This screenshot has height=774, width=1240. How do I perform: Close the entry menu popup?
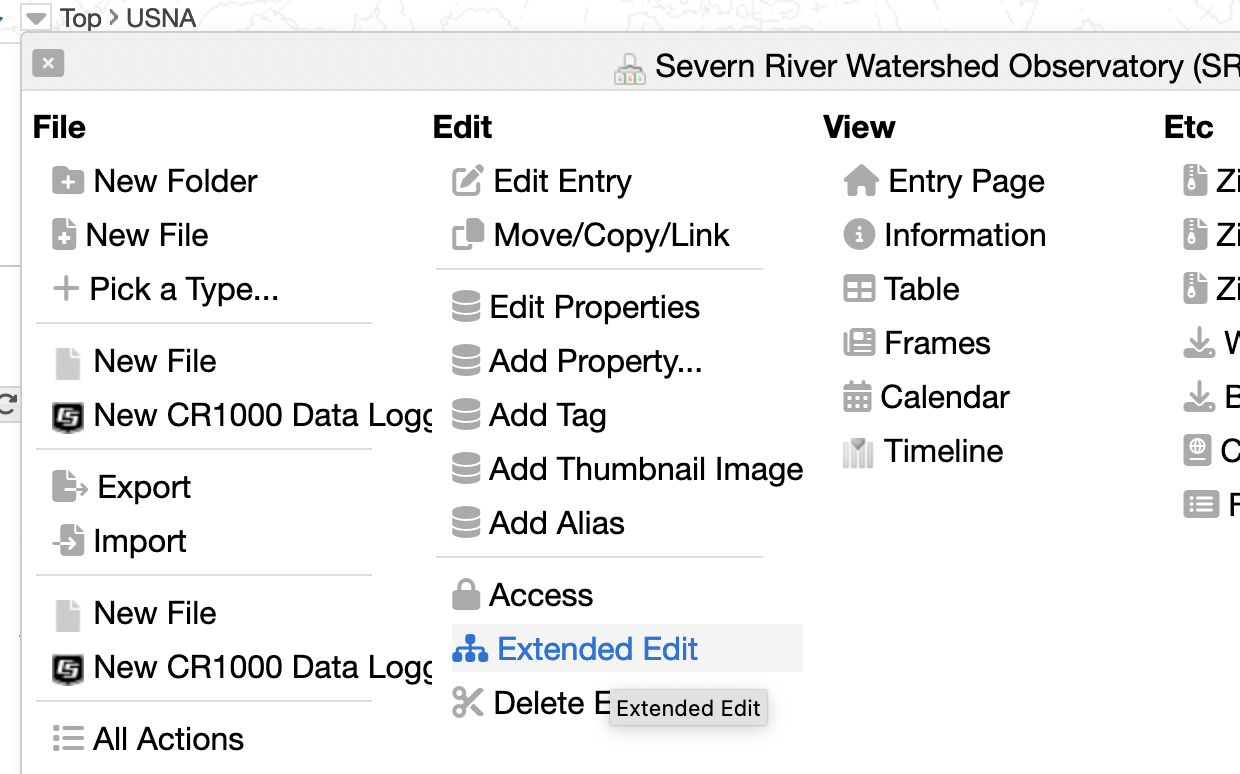[48, 64]
